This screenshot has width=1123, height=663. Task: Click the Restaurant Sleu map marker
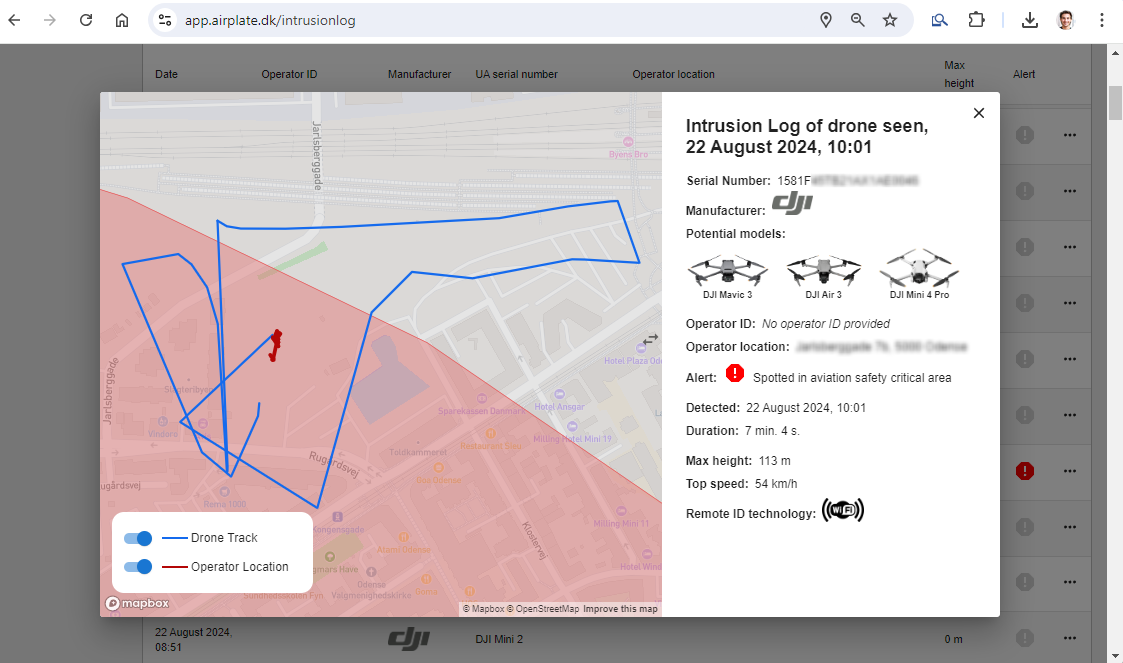tap(491, 433)
